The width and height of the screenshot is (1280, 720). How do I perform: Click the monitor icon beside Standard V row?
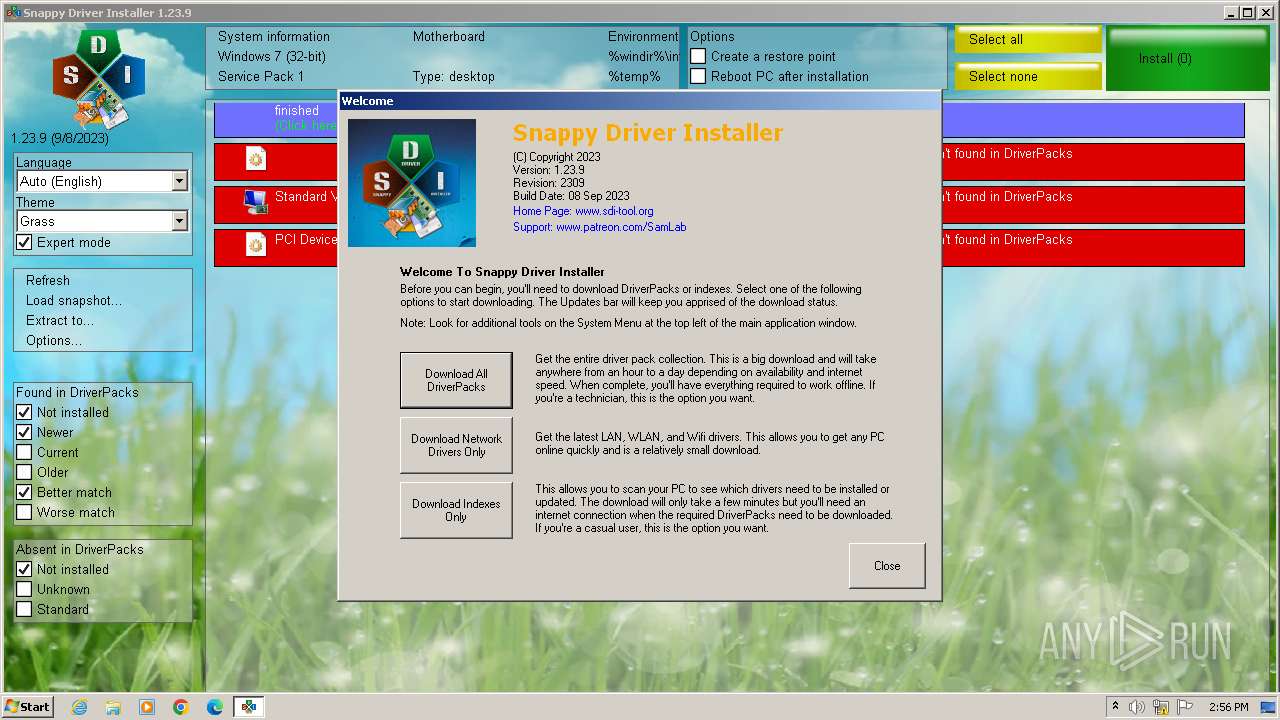256,202
